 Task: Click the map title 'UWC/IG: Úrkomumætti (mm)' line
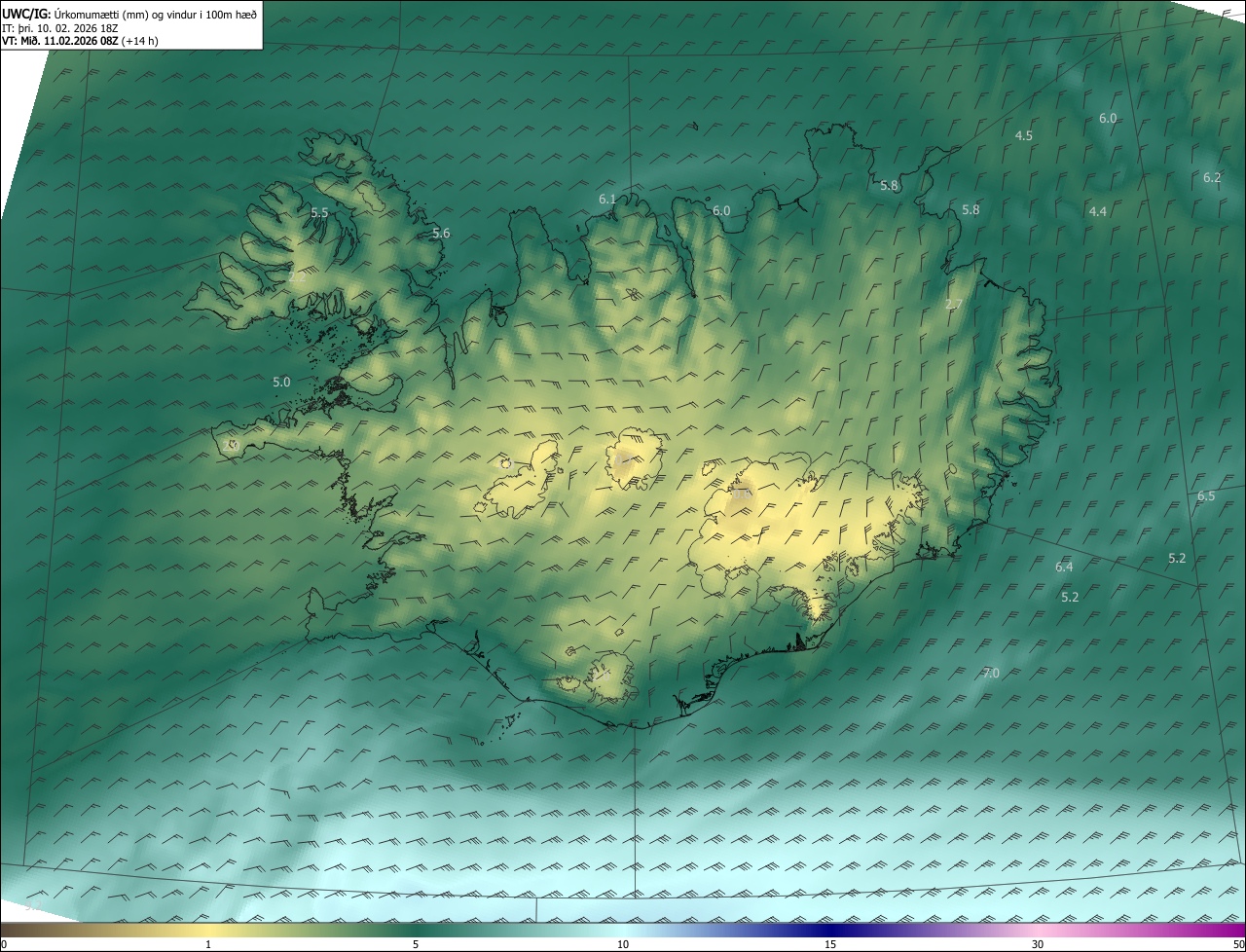click(129, 14)
